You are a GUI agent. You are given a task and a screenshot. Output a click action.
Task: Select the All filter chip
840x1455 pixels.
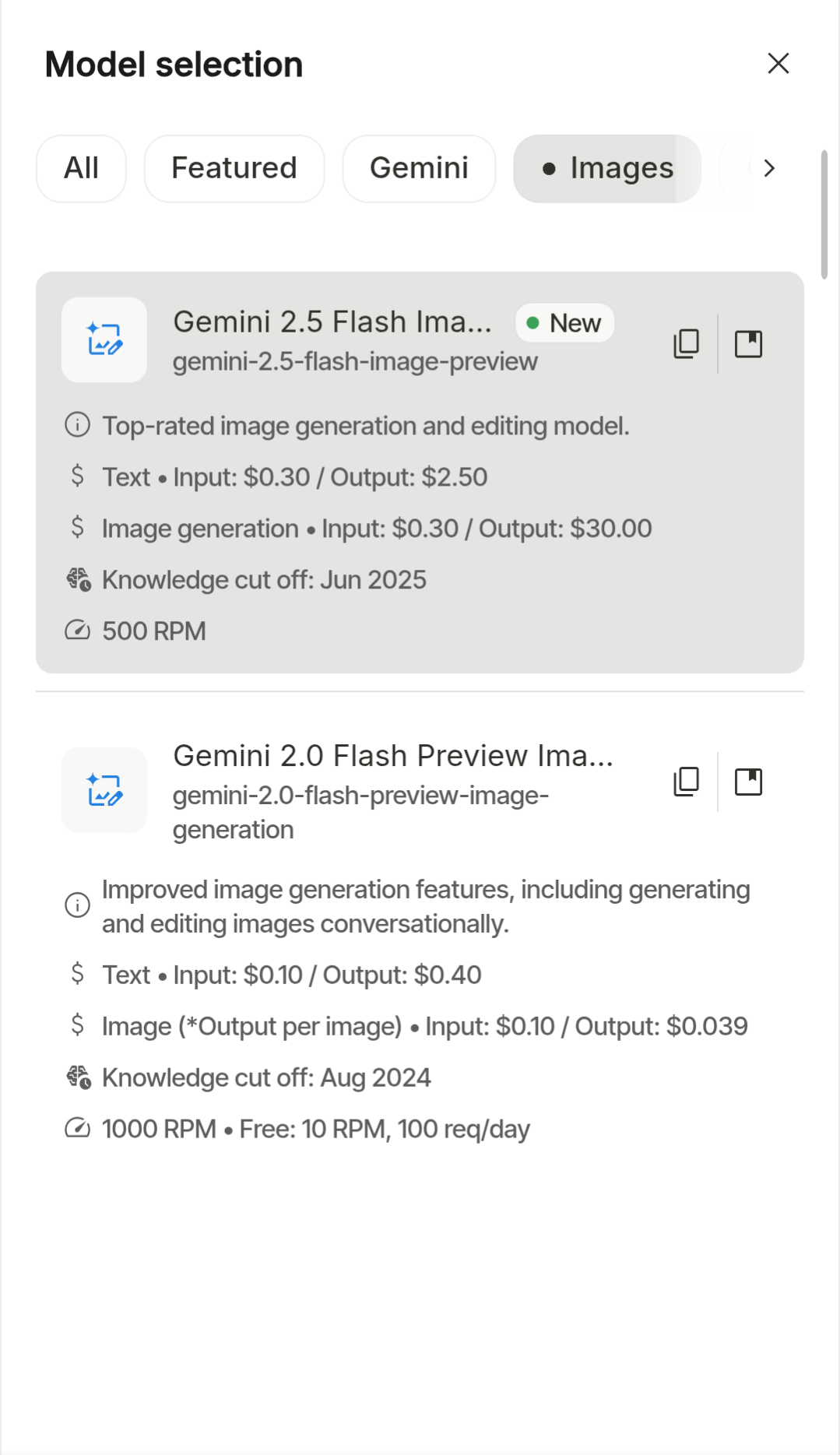click(x=81, y=168)
